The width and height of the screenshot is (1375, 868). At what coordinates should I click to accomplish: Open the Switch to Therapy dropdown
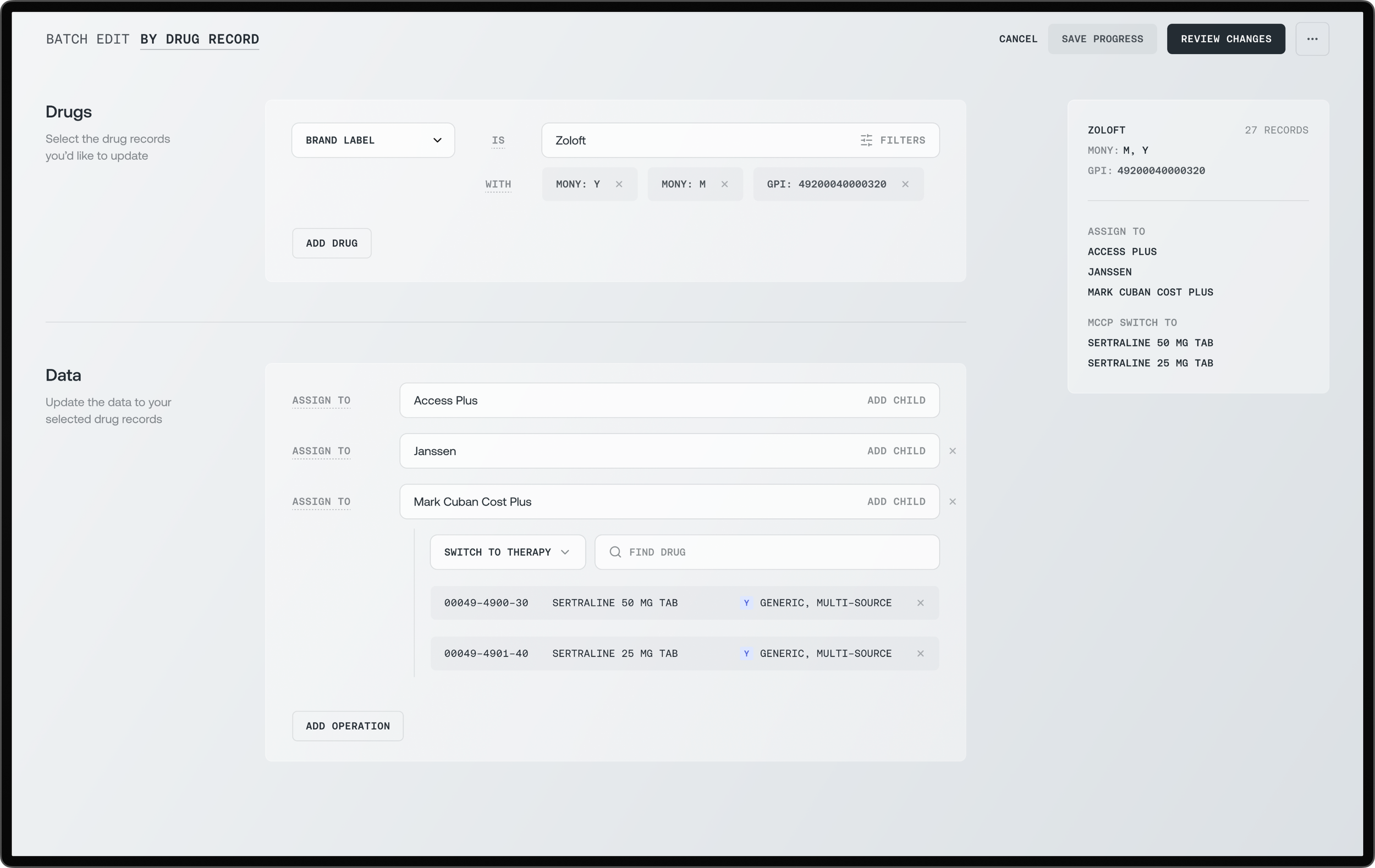click(x=508, y=552)
